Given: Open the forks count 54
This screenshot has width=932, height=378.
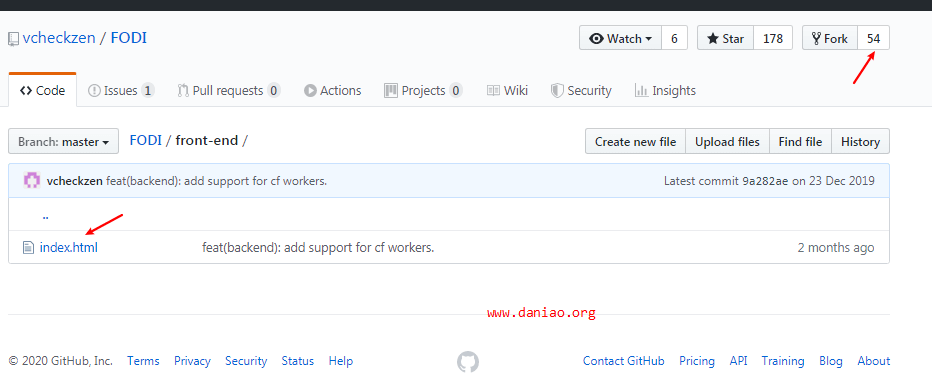Looking at the screenshot, I should point(873,39).
